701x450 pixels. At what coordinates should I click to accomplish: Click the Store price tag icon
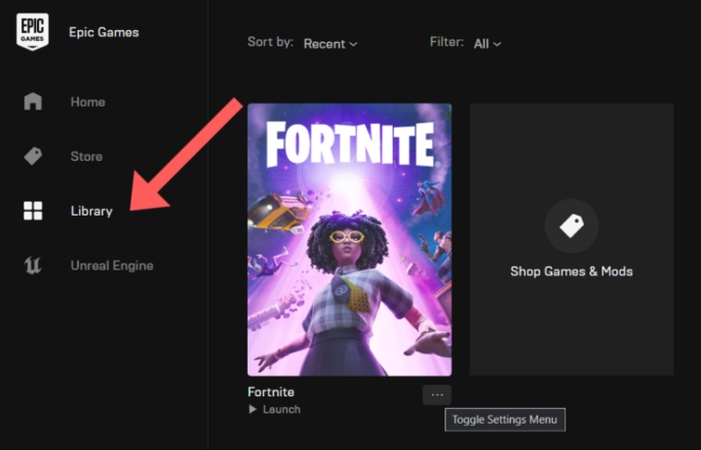(33, 156)
